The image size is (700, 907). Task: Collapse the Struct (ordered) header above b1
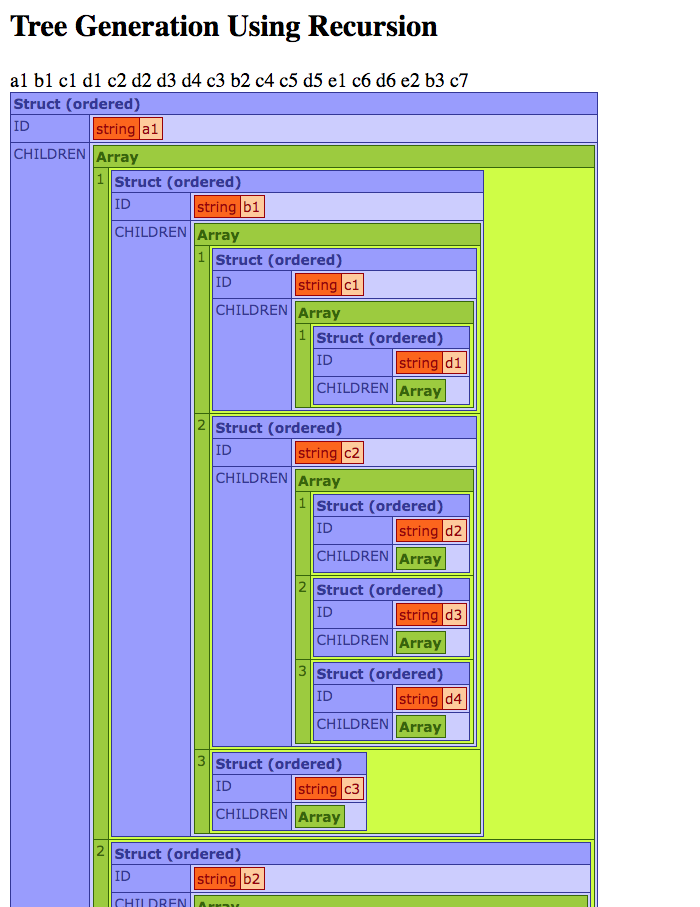(297, 182)
